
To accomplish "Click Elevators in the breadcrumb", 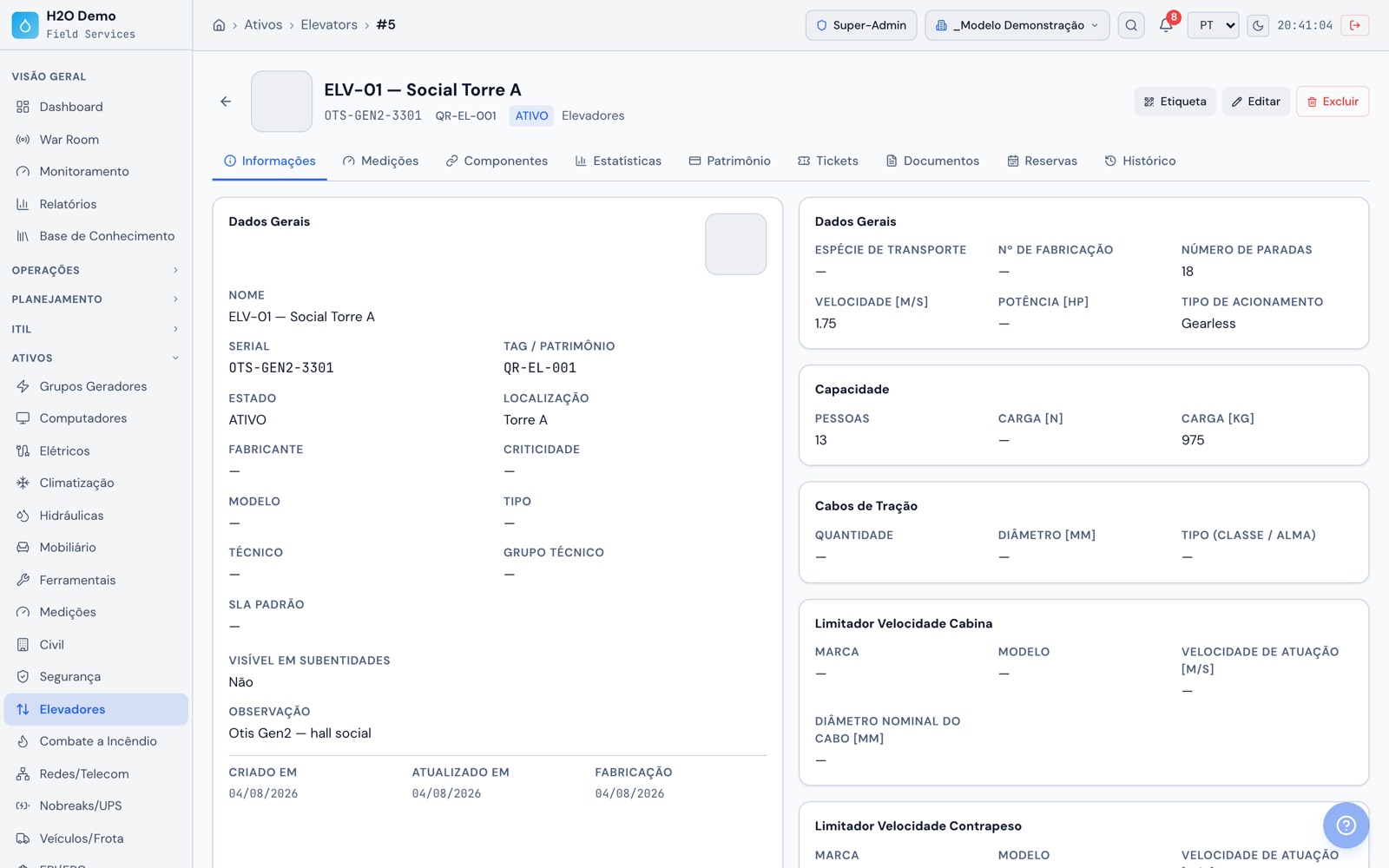I will tap(329, 25).
